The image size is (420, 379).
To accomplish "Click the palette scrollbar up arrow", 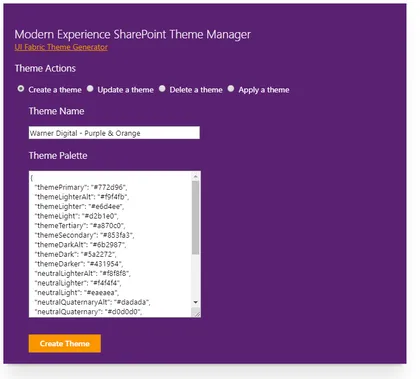I will [x=196, y=177].
